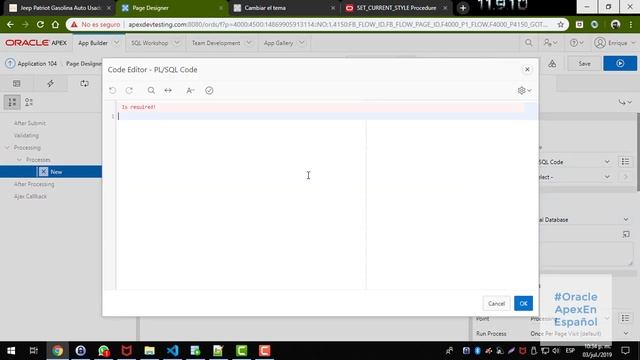Open the App Builder tab

point(93,43)
